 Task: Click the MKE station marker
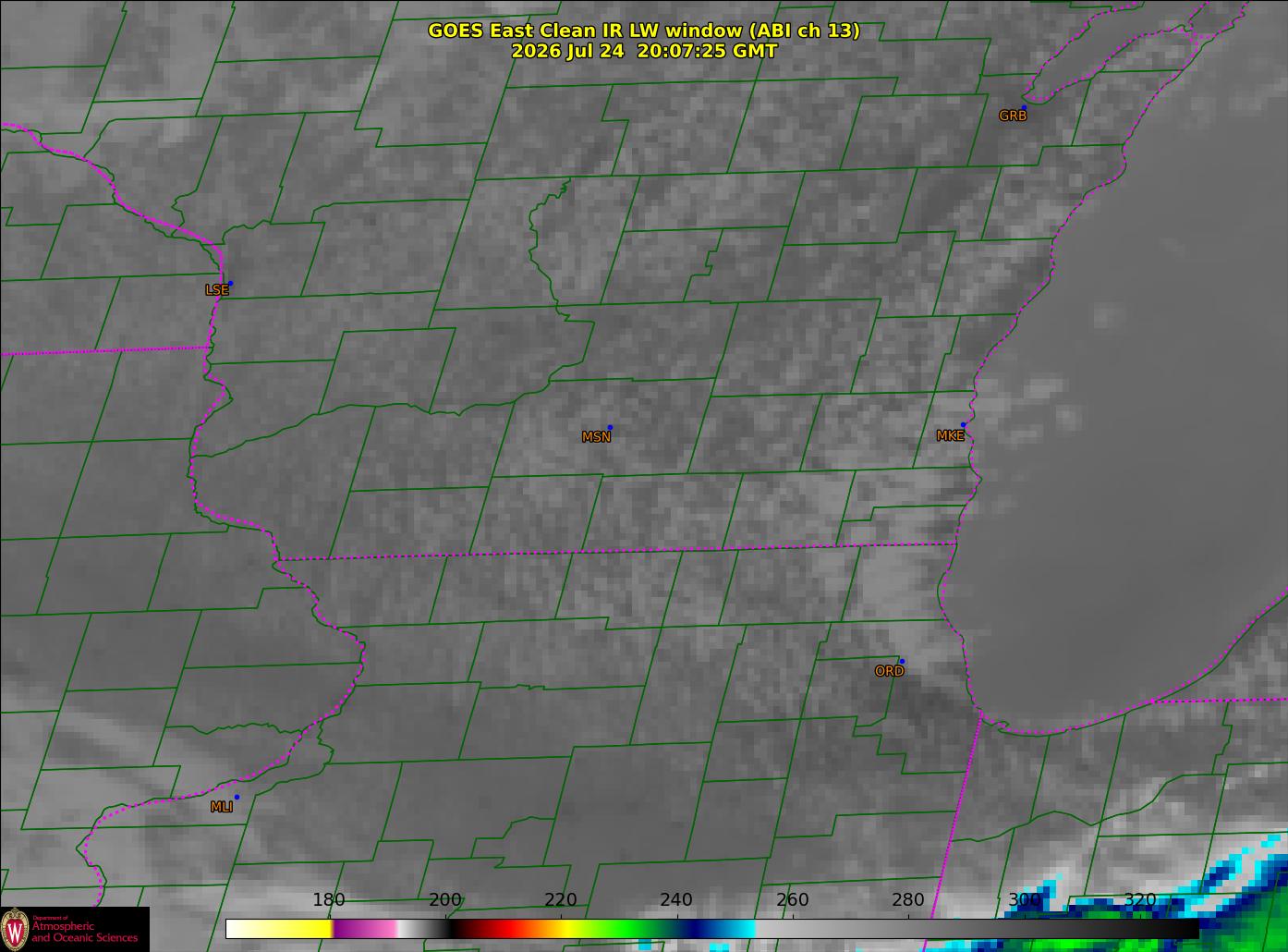click(x=963, y=425)
